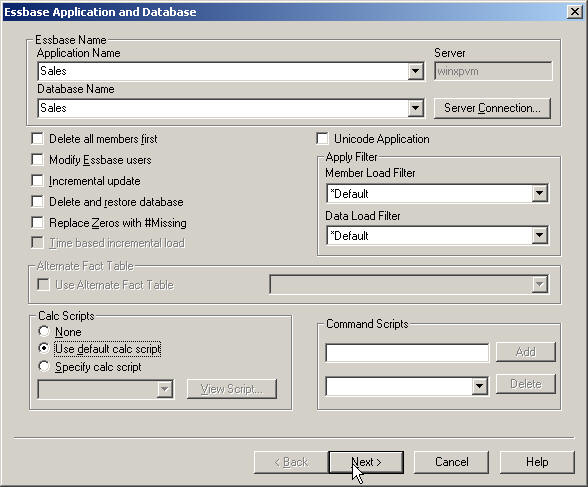Check Replace Zeros with #Missing
This screenshot has width=588, height=487.
tap(38, 222)
